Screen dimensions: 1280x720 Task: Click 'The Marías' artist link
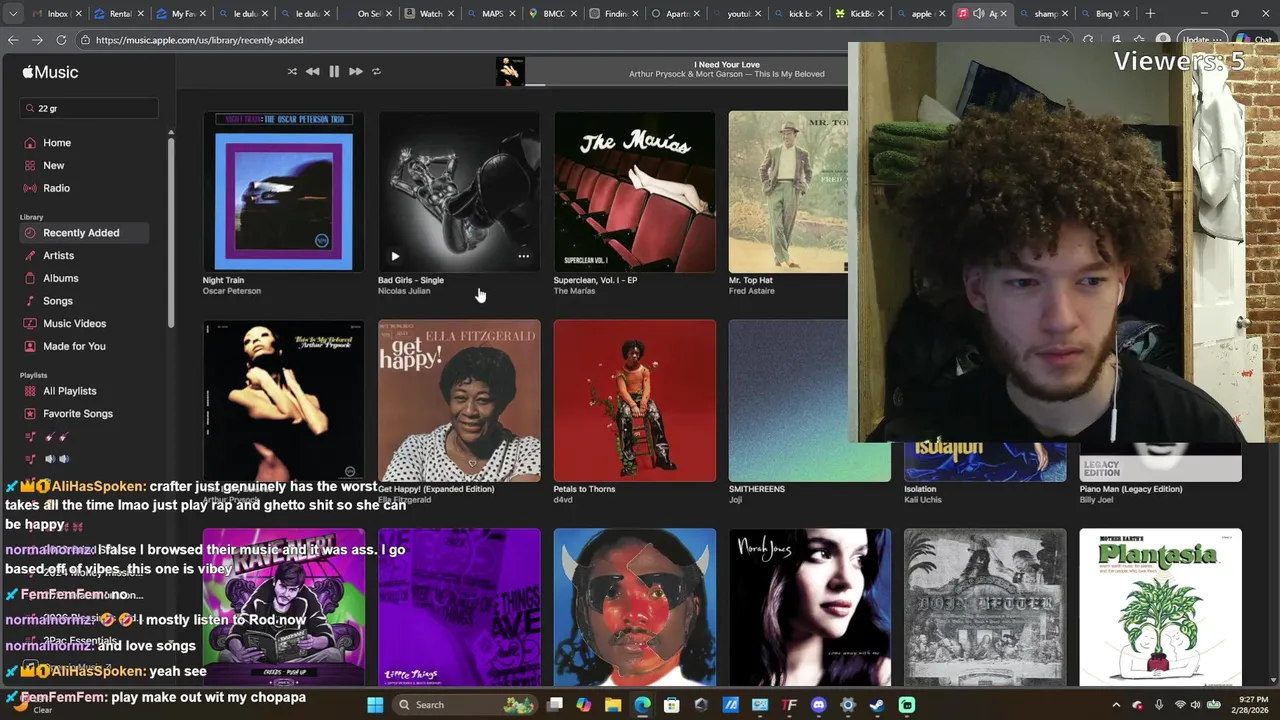coord(574,291)
